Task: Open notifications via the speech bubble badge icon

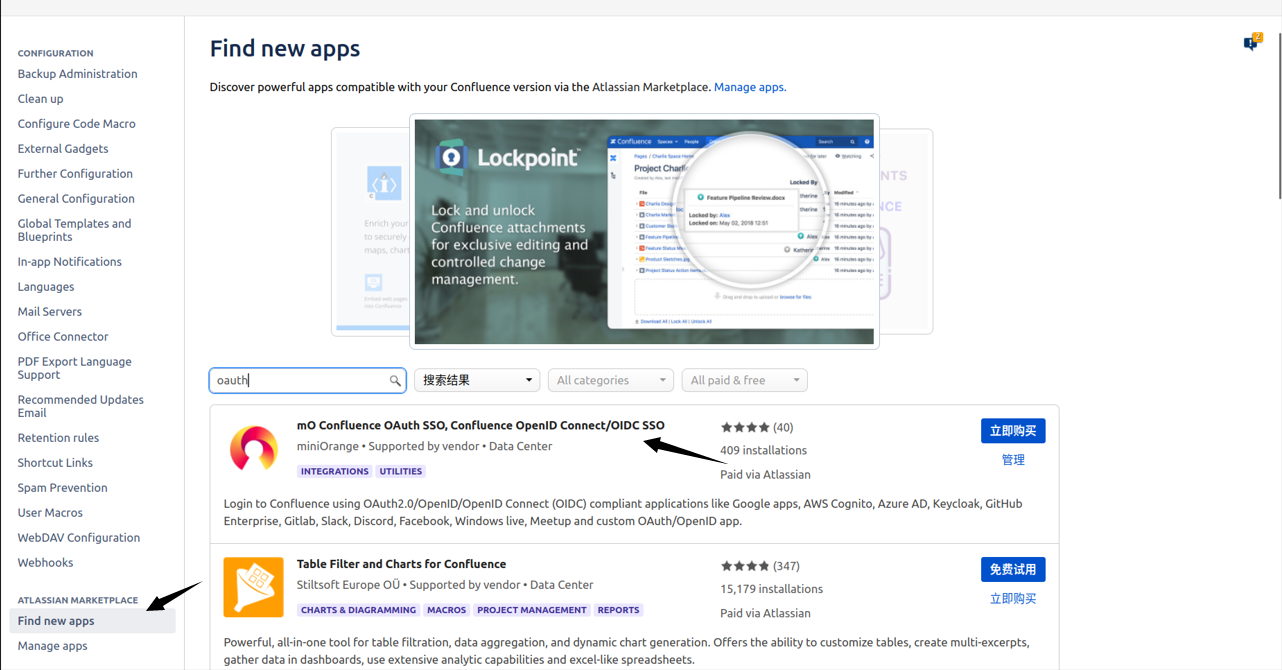Action: click(1251, 44)
